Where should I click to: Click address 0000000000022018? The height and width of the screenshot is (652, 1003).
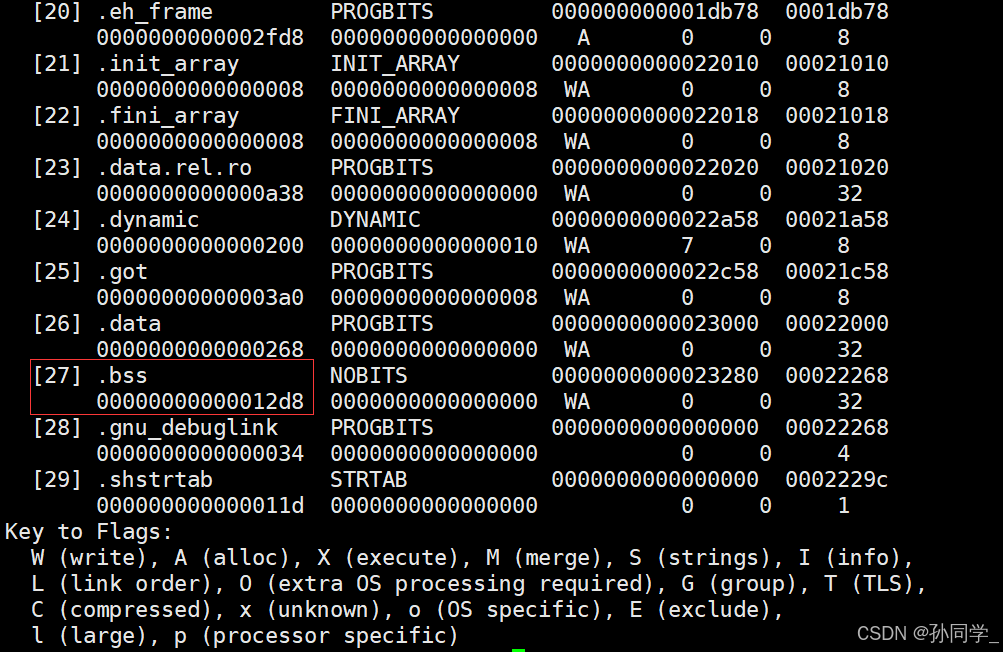(x=655, y=116)
